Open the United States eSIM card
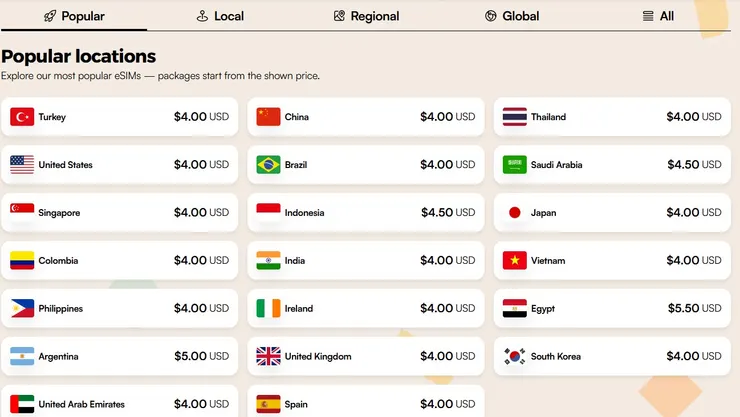This screenshot has width=740, height=417. tap(120, 165)
